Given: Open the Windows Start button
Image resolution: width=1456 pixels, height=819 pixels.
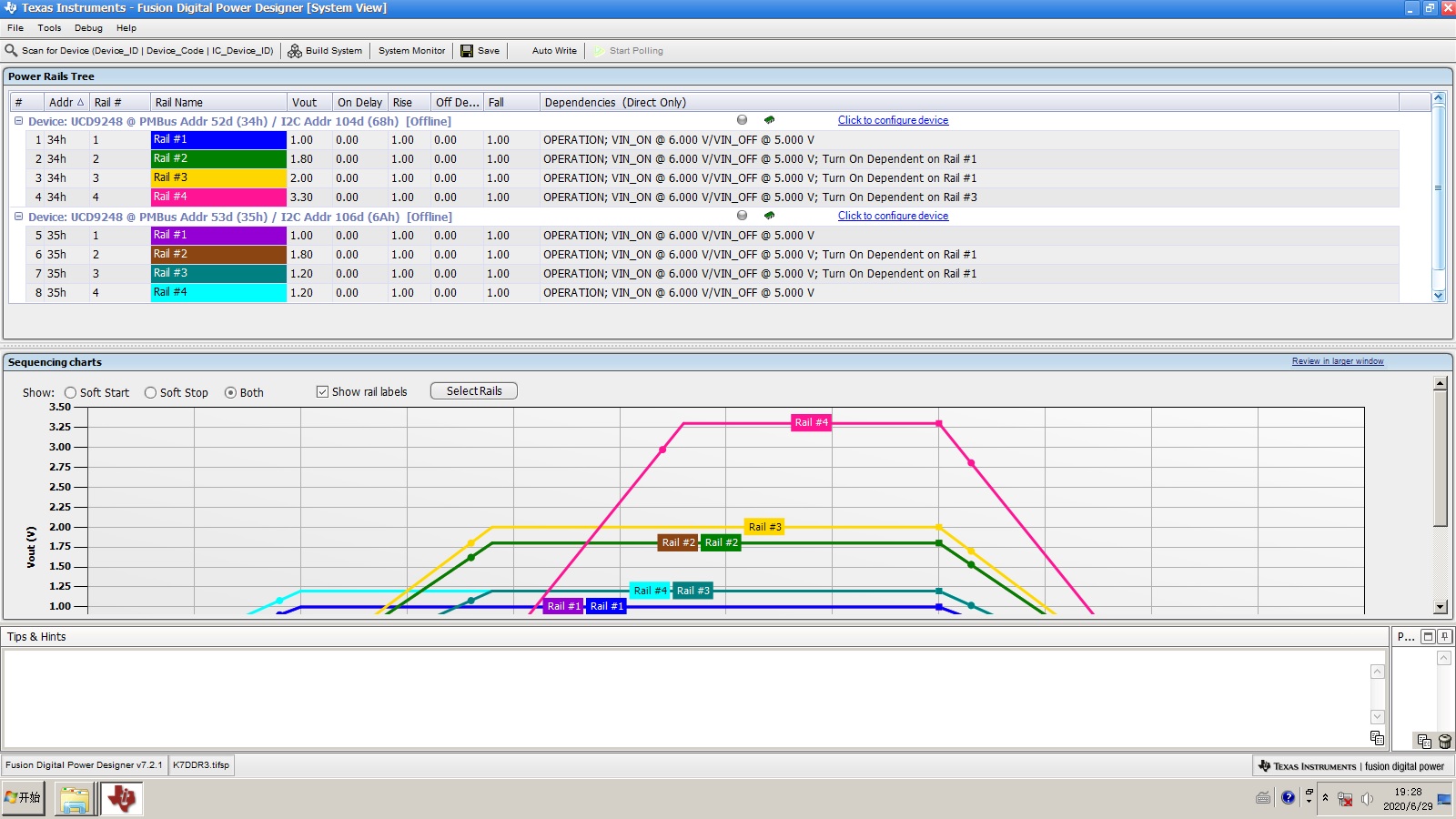Looking at the screenshot, I should tap(23, 798).
